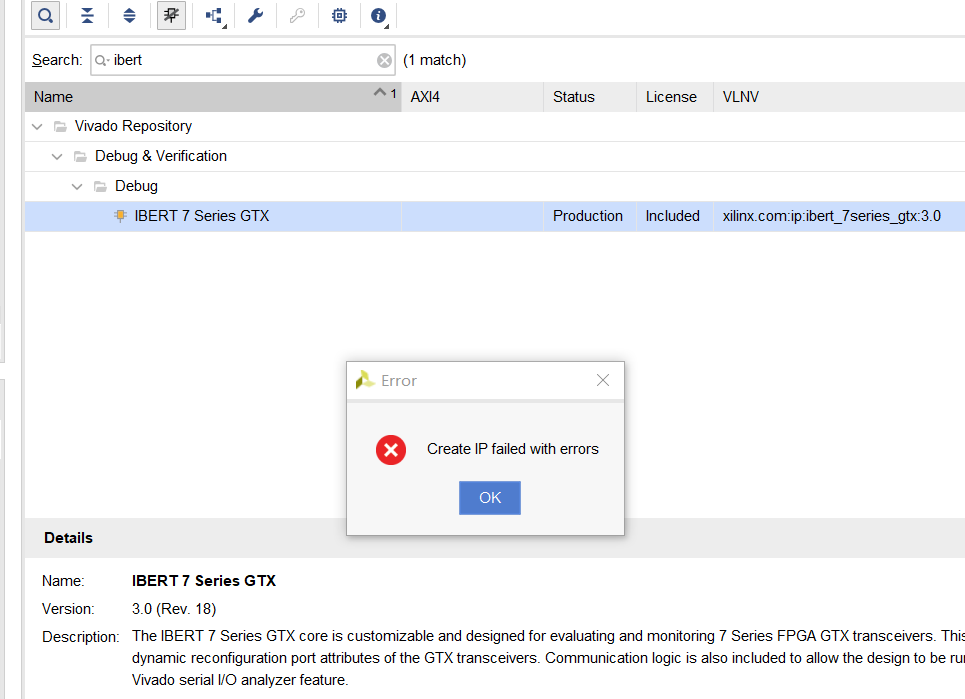Image resolution: width=965 pixels, height=699 pixels.
Task: Click the Production status cell
Action: coord(588,216)
